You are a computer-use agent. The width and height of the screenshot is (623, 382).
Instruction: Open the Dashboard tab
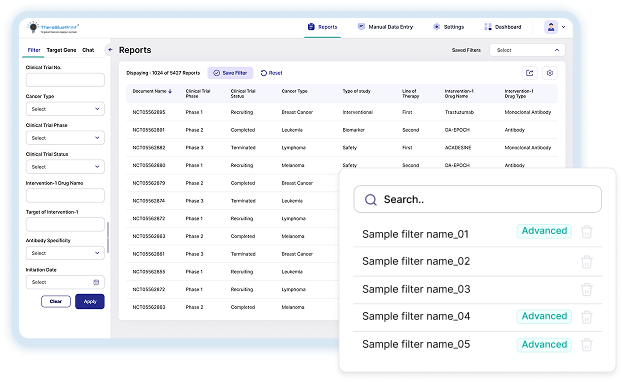tap(503, 27)
